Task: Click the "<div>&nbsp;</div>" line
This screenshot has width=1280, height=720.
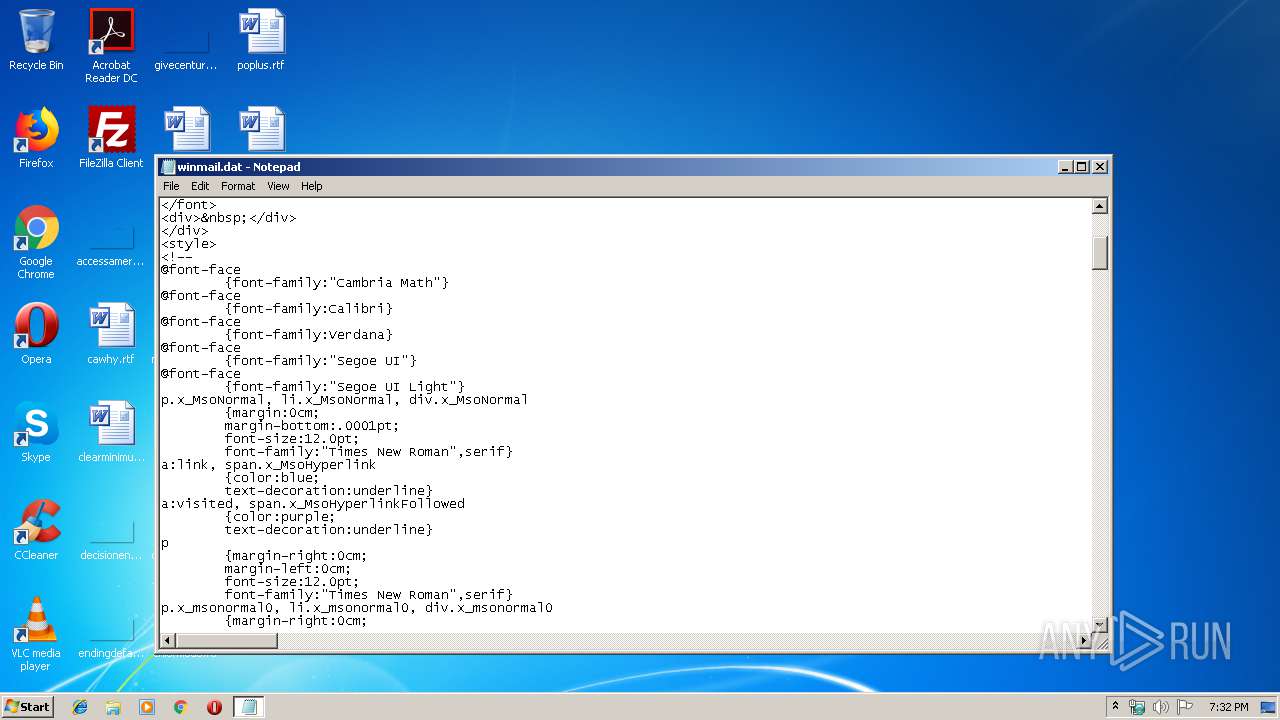Action: pyautogui.click(x=228, y=218)
